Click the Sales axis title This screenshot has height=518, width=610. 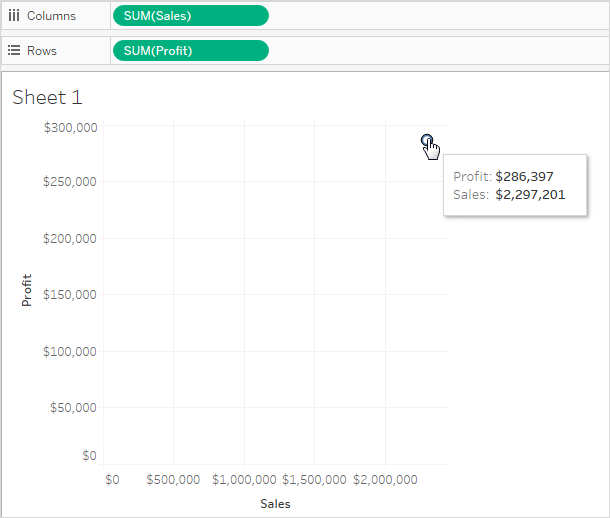[x=275, y=504]
